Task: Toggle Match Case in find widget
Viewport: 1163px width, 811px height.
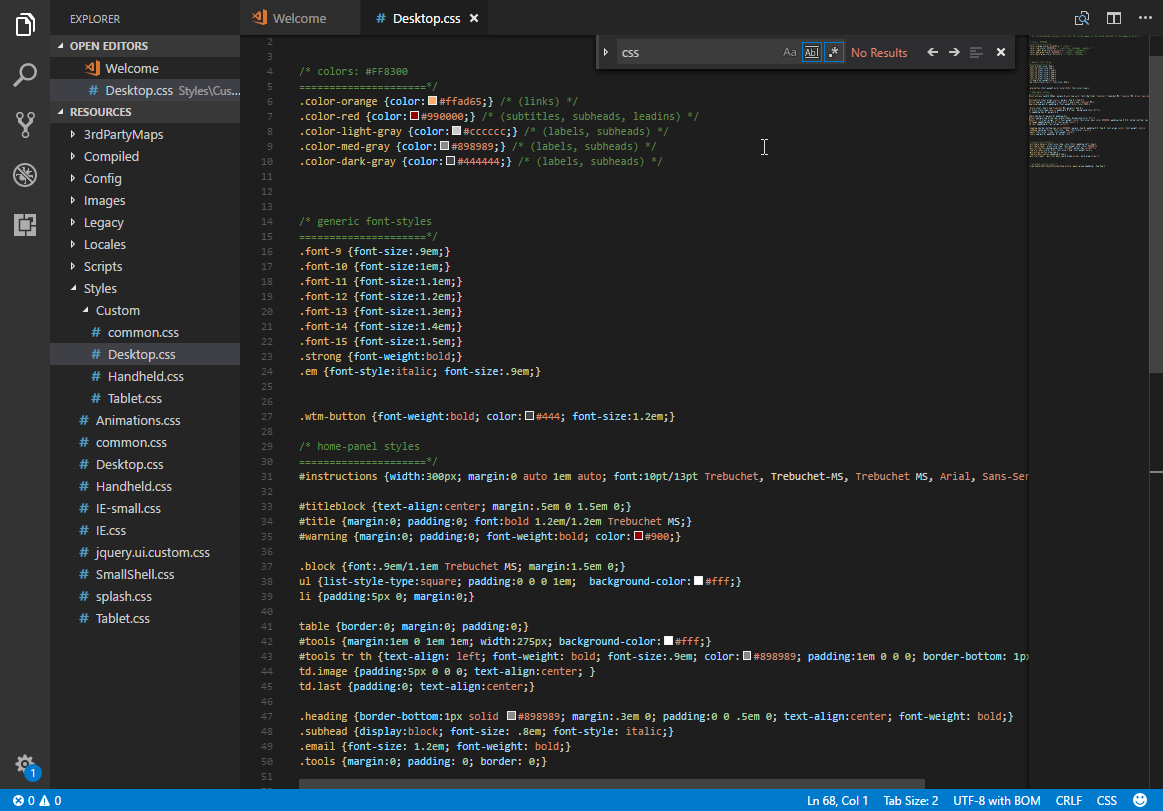Action: pos(790,52)
